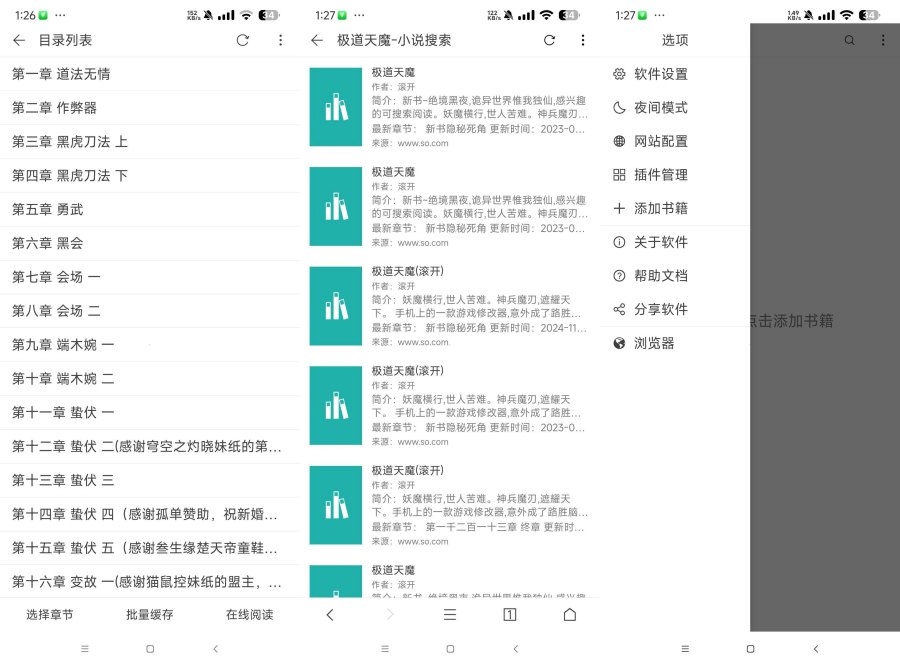Tap the 批量缓存 button

coord(149,614)
